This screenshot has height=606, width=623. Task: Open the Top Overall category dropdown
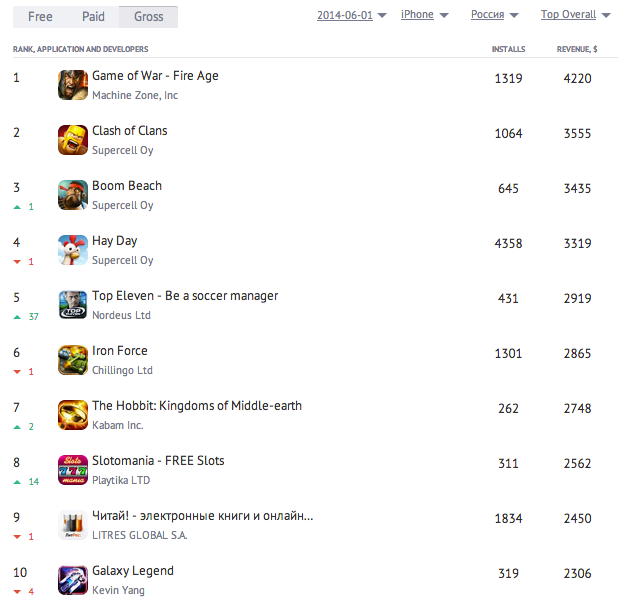coord(575,15)
